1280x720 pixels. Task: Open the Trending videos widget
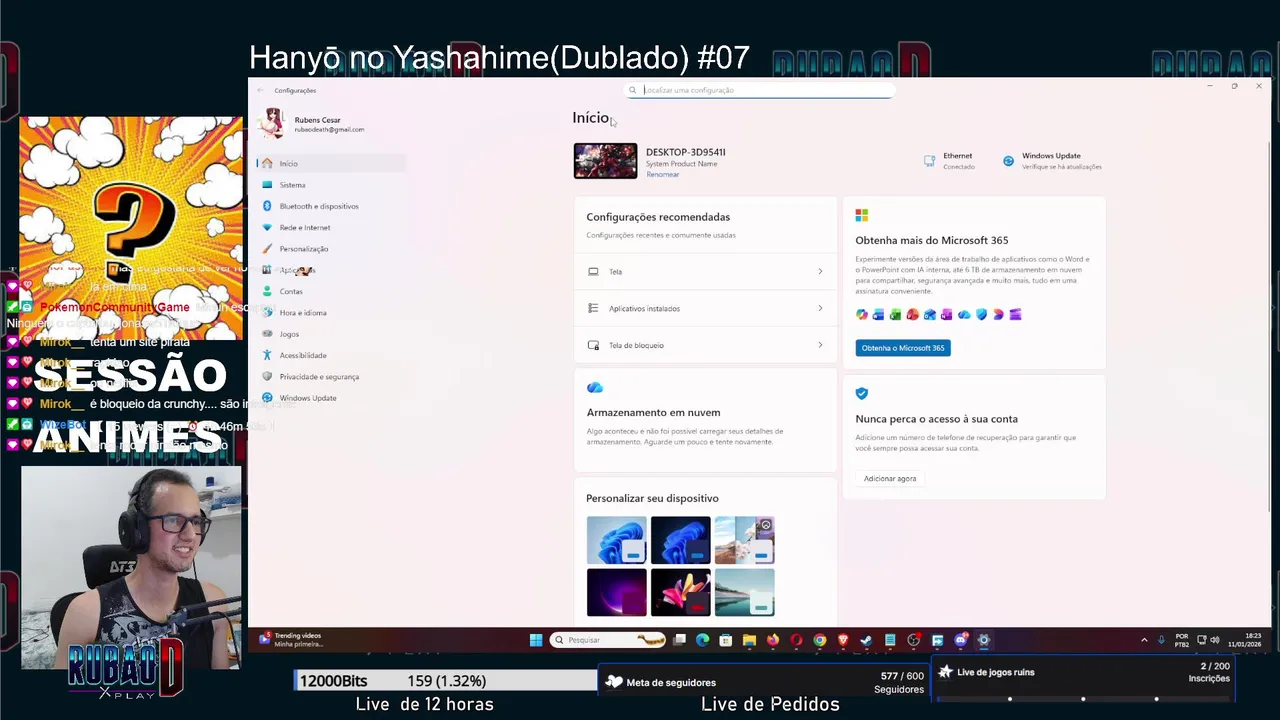(292, 640)
